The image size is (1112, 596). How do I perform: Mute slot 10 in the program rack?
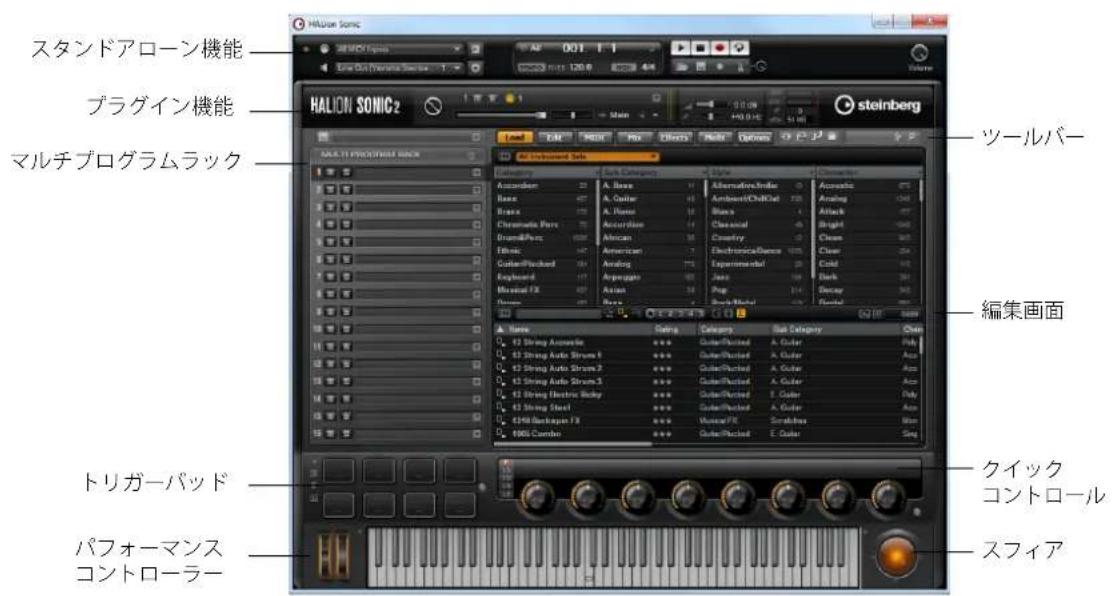tap(331, 329)
